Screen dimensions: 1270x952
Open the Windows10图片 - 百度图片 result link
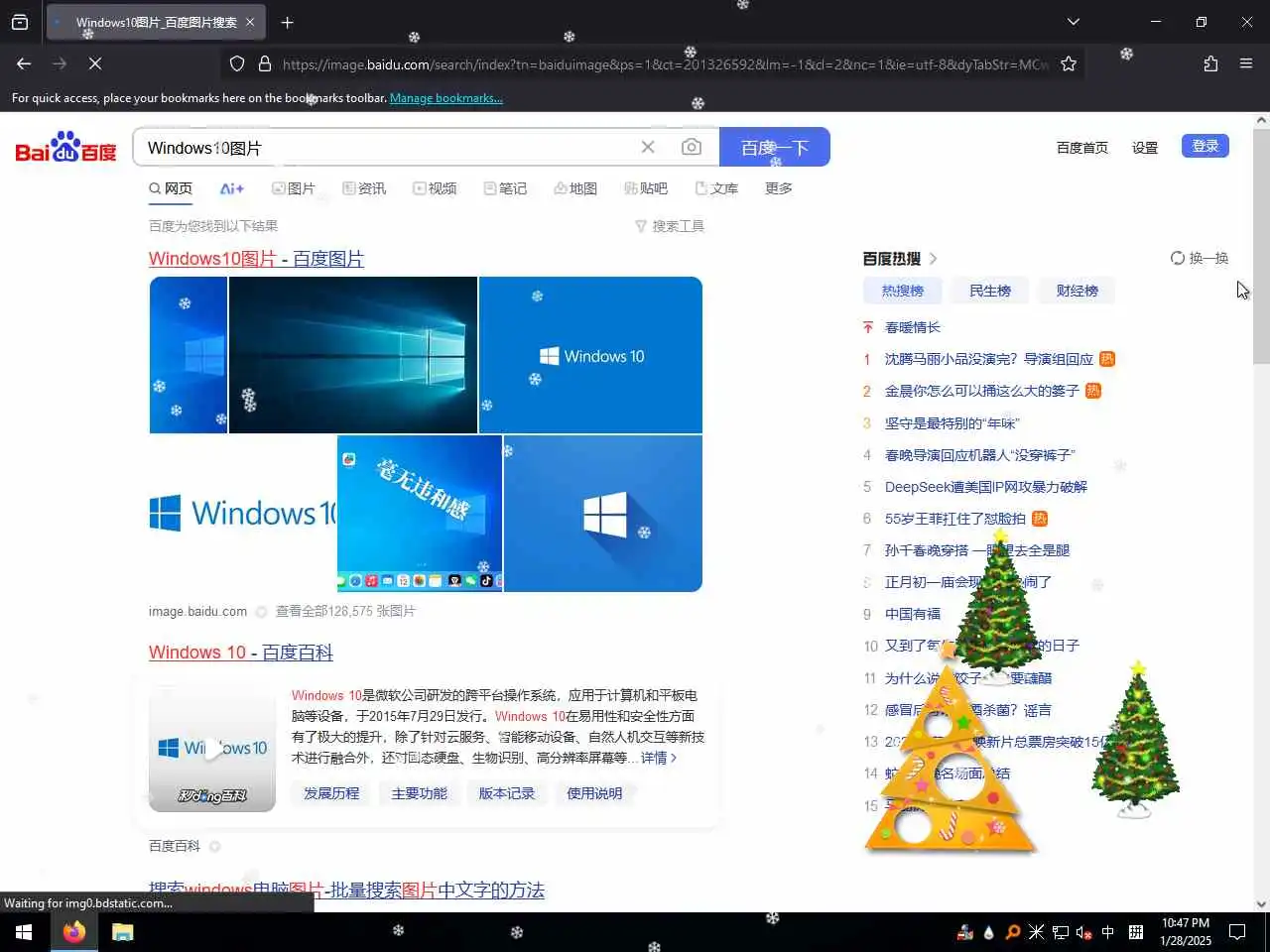256,259
